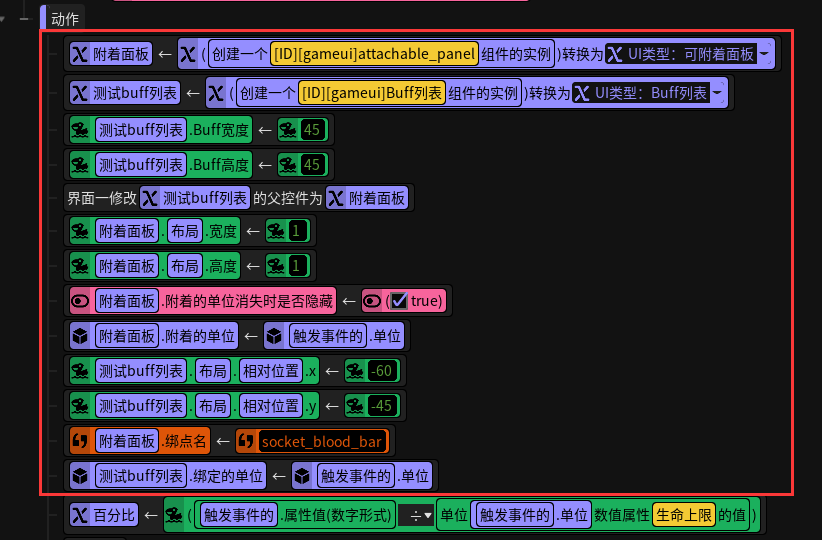Open the UI类型：可附着面板 dropdown arrow

pos(764,54)
